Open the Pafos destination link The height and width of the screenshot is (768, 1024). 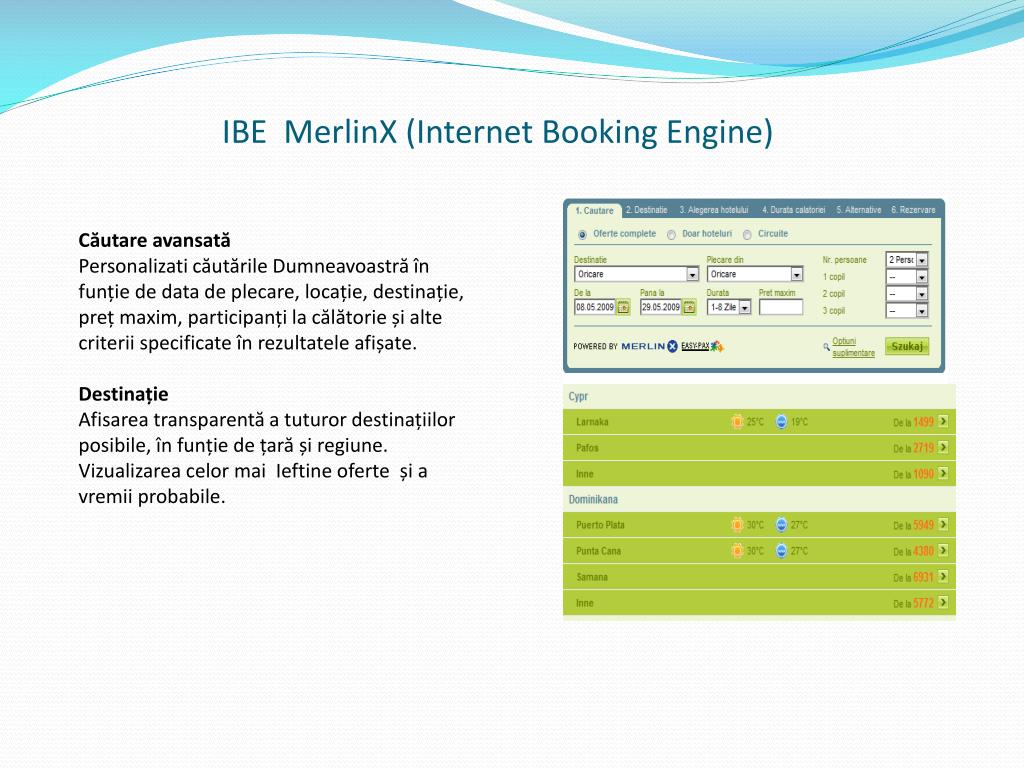(587, 448)
